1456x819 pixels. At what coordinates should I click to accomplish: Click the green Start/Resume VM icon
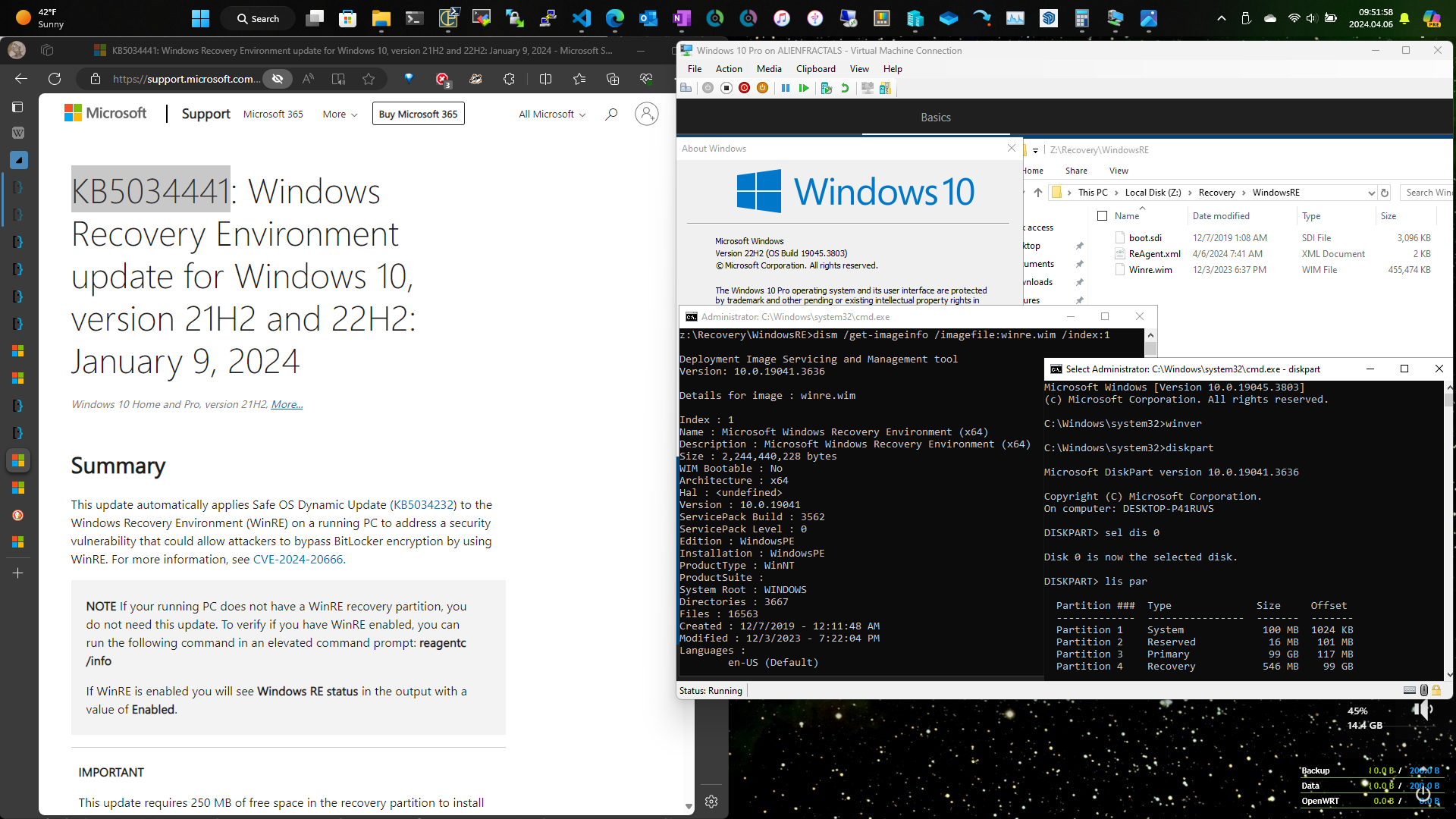[804, 88]
